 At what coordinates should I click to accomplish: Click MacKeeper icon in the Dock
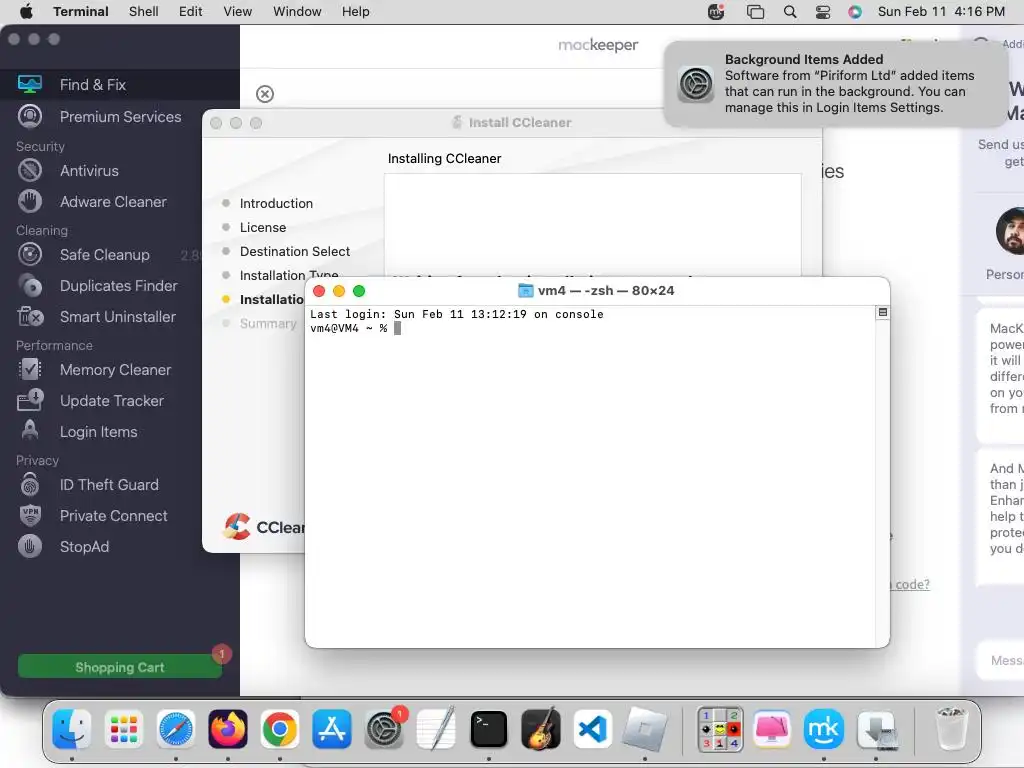pyautogui.click(x=824, y=729)
